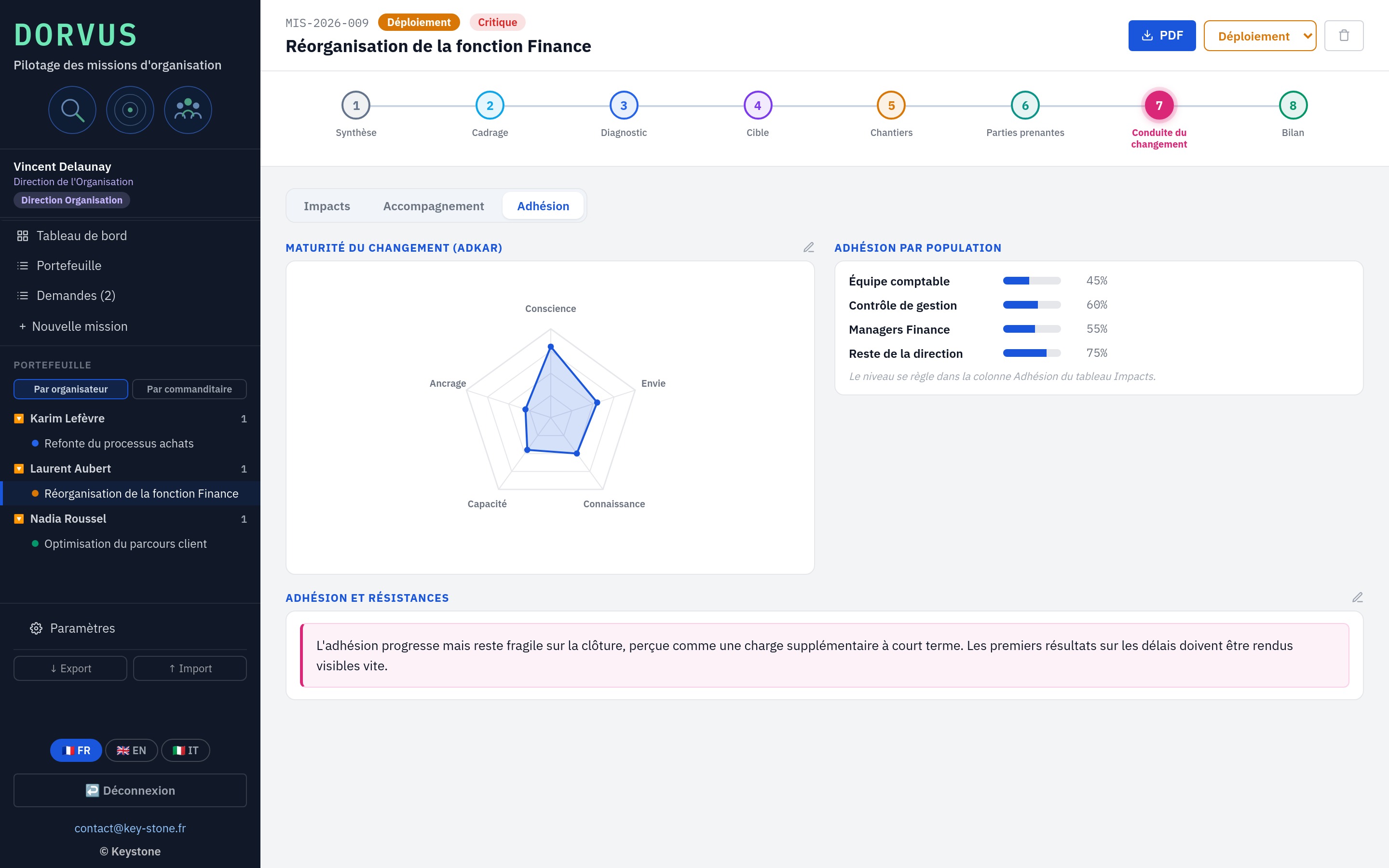Open contact@key-stone.fr email link
The height and width of the screenshot is (868, 1389).
[x=130, y=828]
